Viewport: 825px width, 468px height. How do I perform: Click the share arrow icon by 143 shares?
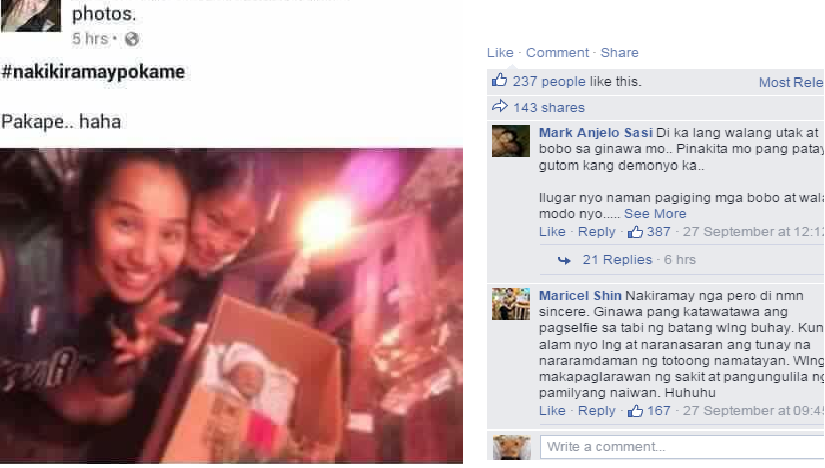click(499, 106)
